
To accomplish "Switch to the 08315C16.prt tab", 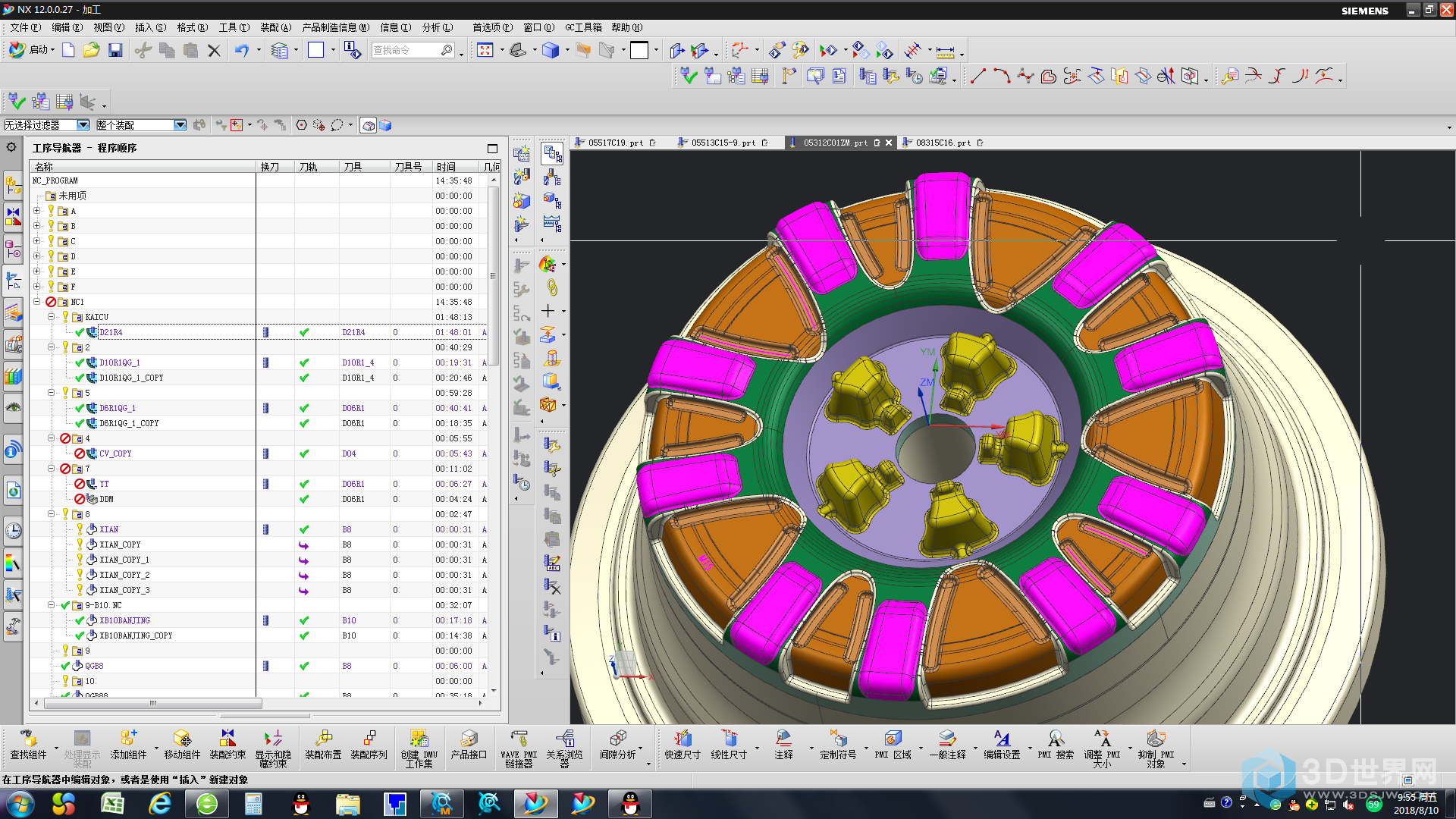I will click(943, 143).
